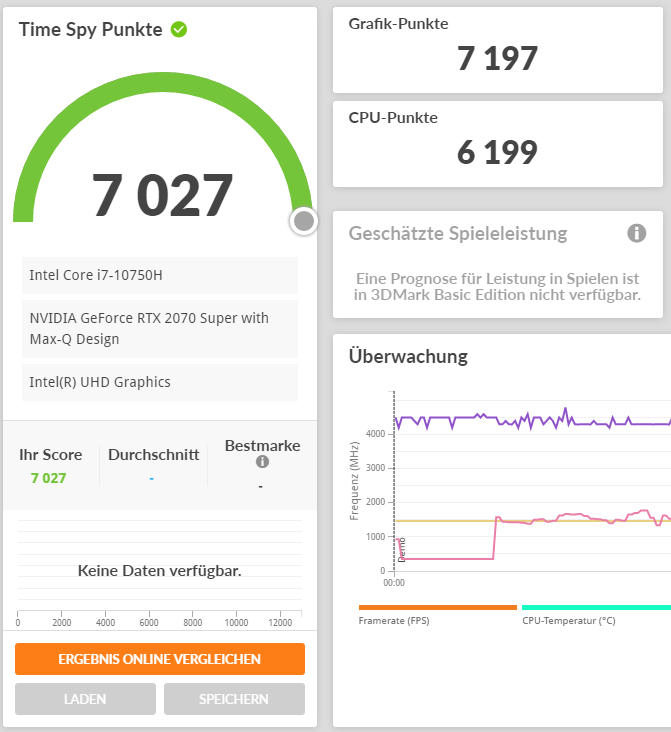Select the Intel(R) UHD Graphics row

[160, 382]
